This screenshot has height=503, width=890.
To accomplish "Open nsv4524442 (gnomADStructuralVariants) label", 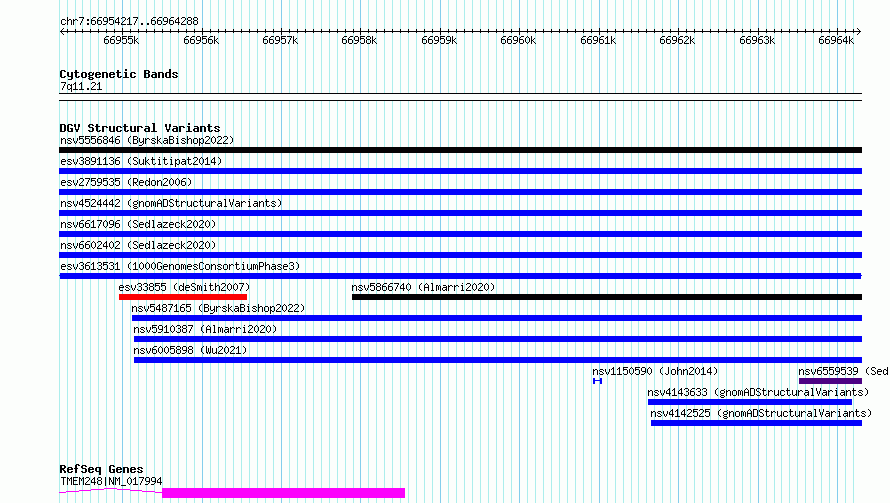I will click(x=171, y=203).
